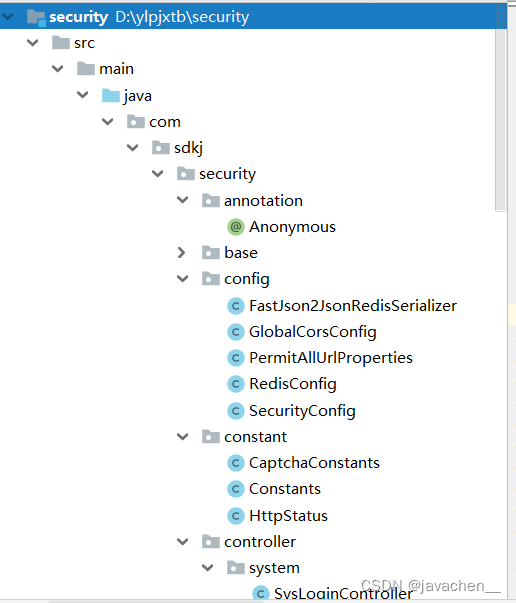Viewport: 516px width, 603px height.
Task: Open the Constants class file
Action: click(285, 489)
